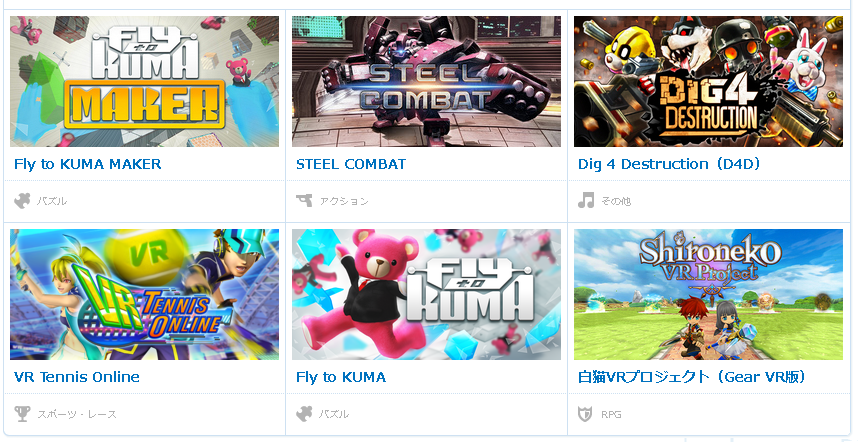Image resolution: width=858 pixels, height=442 pixels.
Task: Click the trophy icon under VR Tennis Online
Action: point(22,414)
